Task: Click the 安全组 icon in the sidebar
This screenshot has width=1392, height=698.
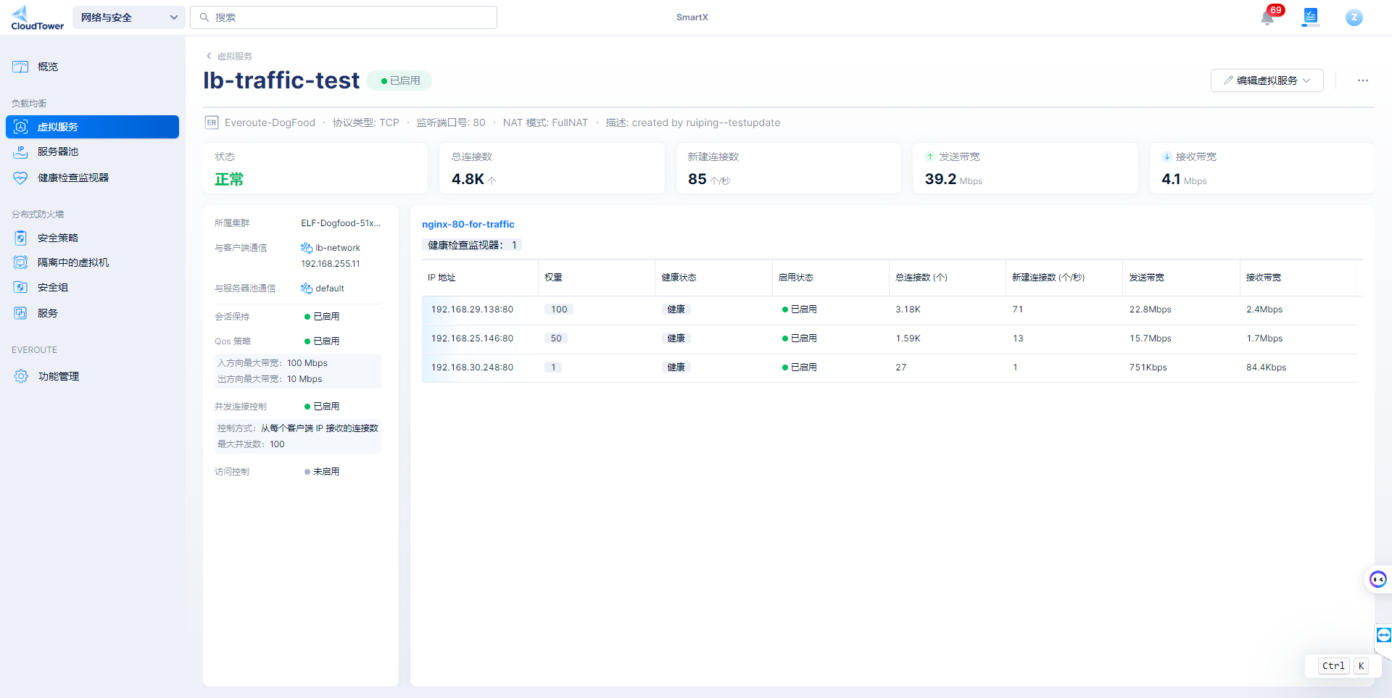Action: point(22,286)
